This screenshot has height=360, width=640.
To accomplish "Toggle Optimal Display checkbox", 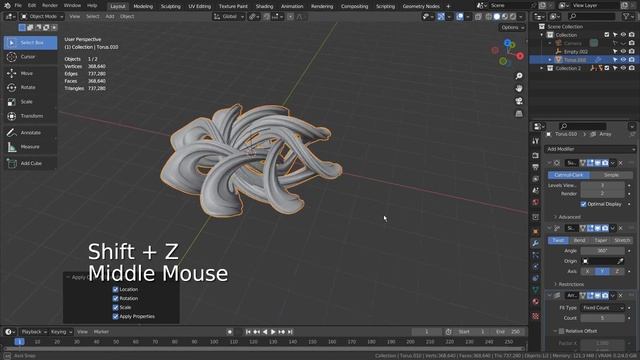I will pos(583,204).
